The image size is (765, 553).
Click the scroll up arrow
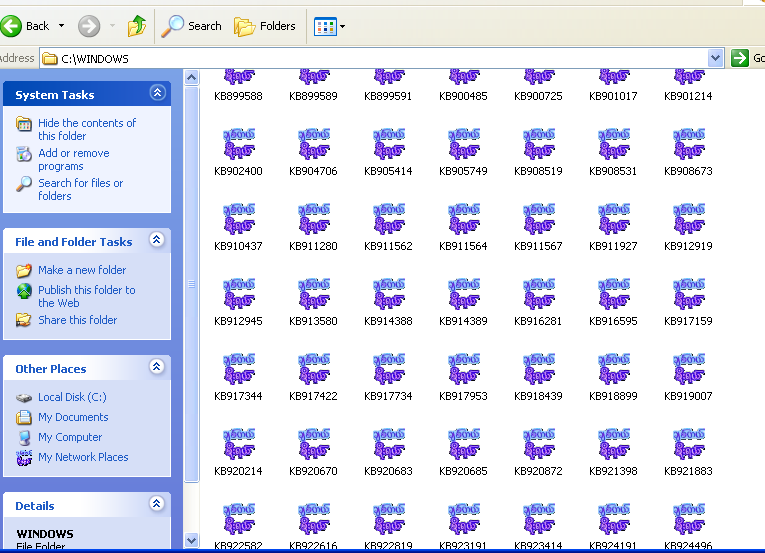point(192,77)
